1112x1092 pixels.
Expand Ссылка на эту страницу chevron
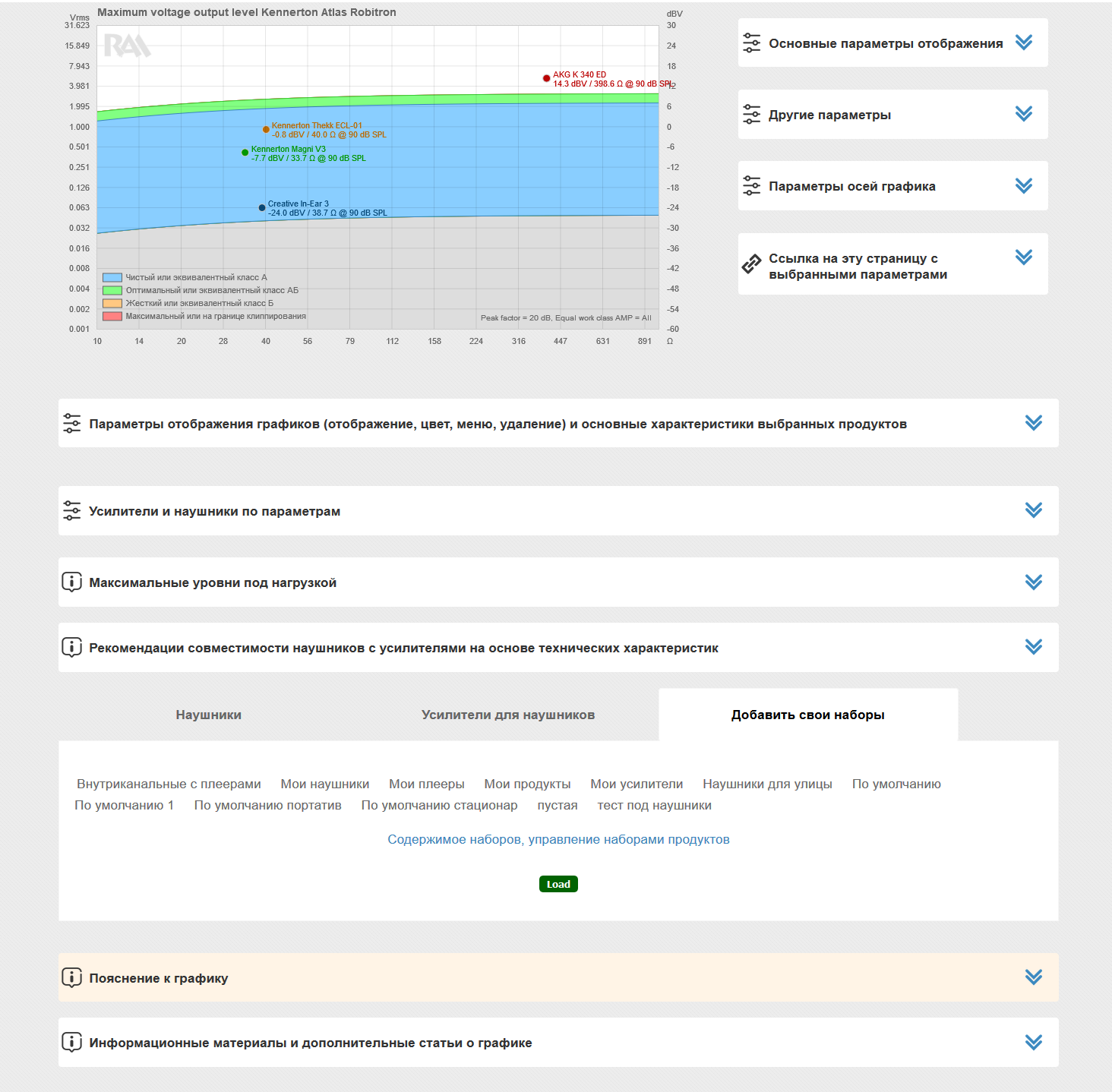pos(1024,257)
